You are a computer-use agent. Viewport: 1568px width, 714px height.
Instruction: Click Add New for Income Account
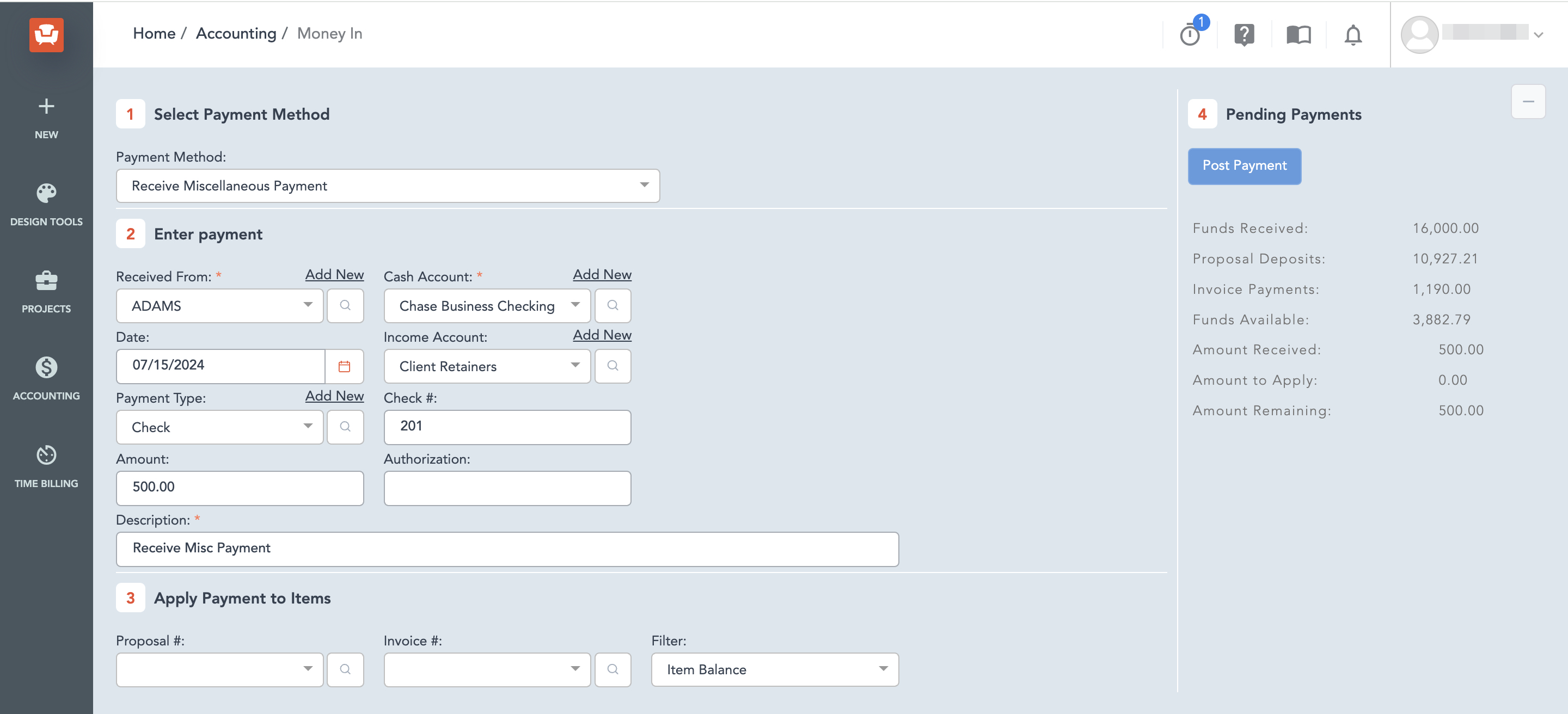click(602, 335)
